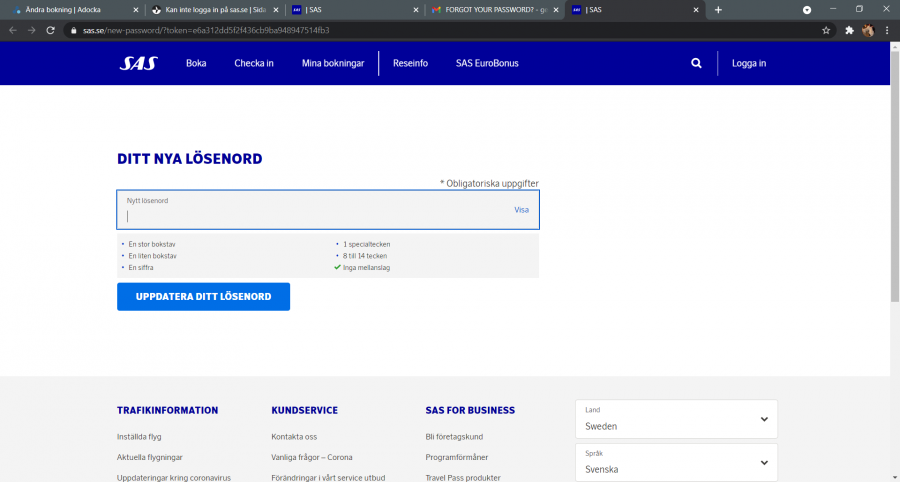Click the Logga in link
The width and height of the screenshot is (900, 482).
(x=749, y=63)
